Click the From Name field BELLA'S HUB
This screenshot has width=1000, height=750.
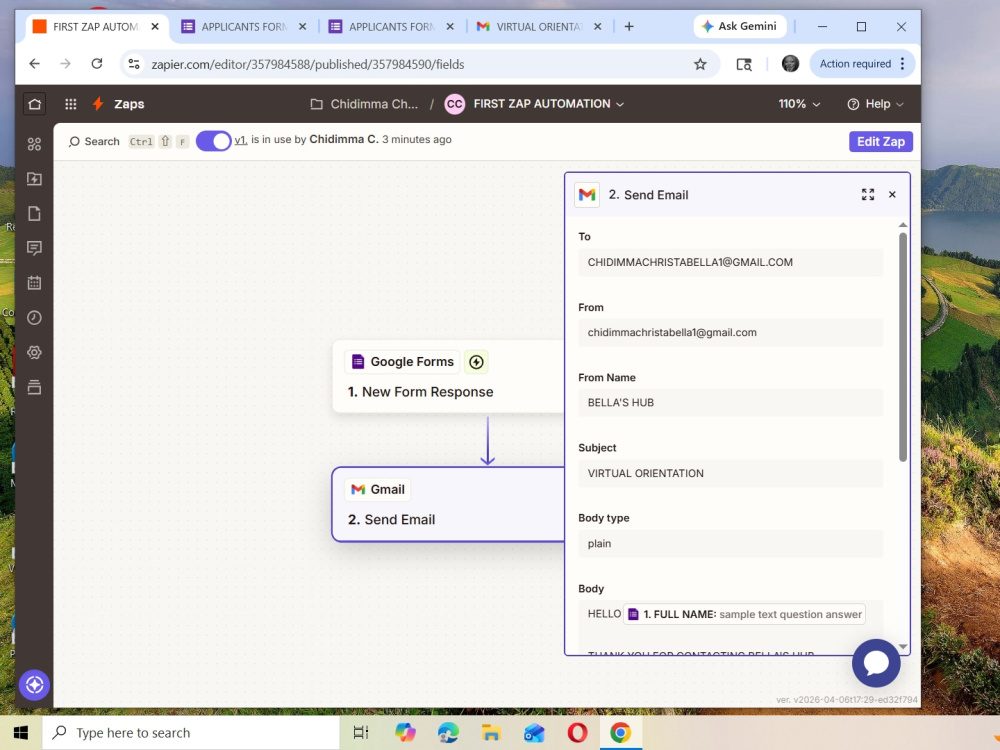pos(730,402)
